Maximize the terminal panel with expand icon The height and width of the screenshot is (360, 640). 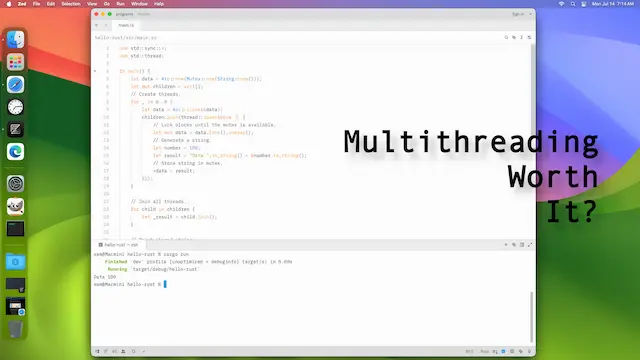(x=530, y=244)
